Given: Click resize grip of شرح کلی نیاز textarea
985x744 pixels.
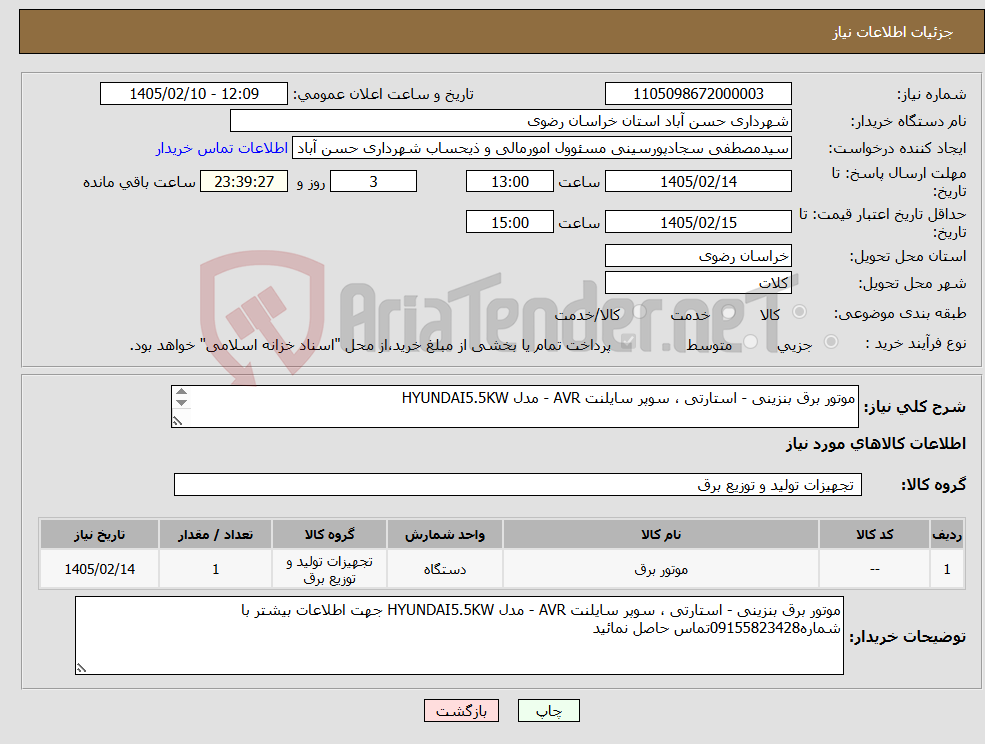Looking at the screenshot, I should click(177, 421).
